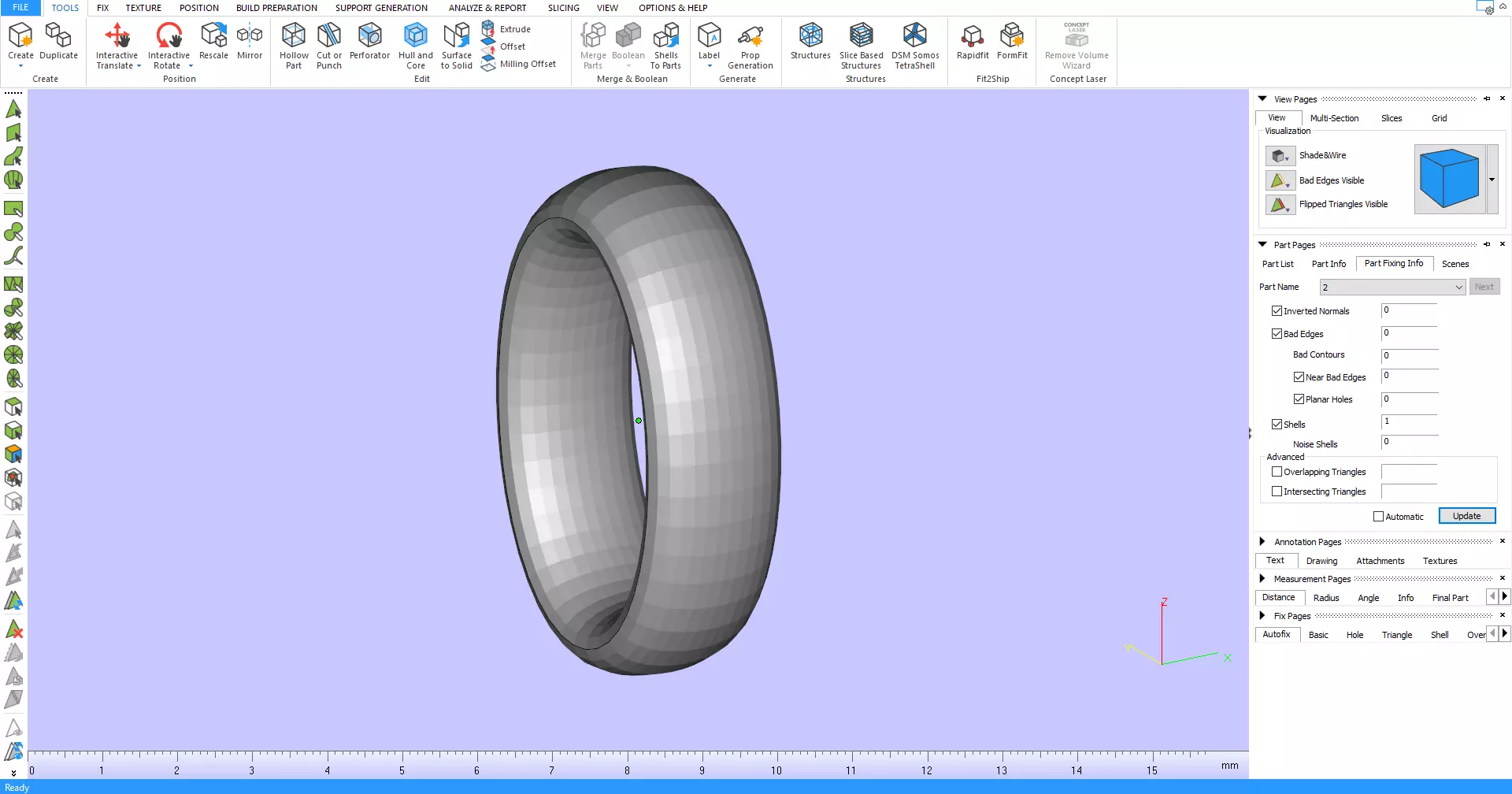1512x794 pixels.
Task: Open the ANALYZE & REPORT tab
Action: [487, 8]
